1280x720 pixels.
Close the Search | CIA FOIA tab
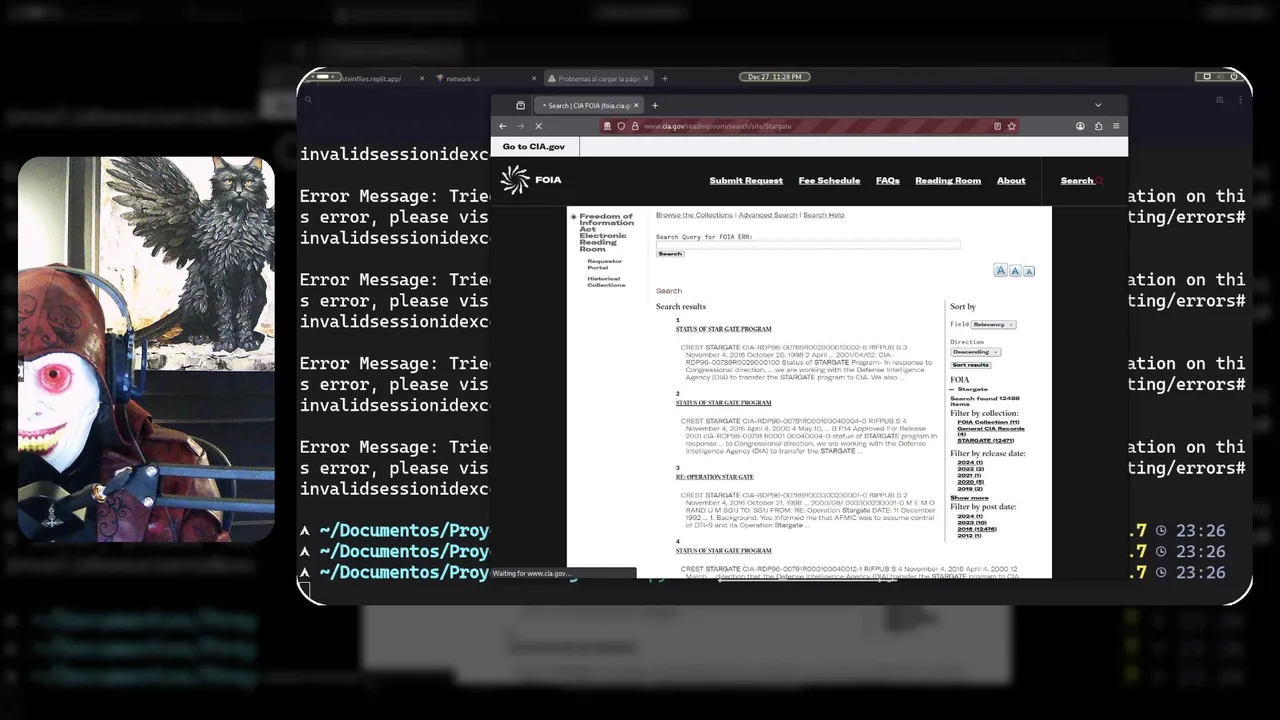(x=636, y=105)
